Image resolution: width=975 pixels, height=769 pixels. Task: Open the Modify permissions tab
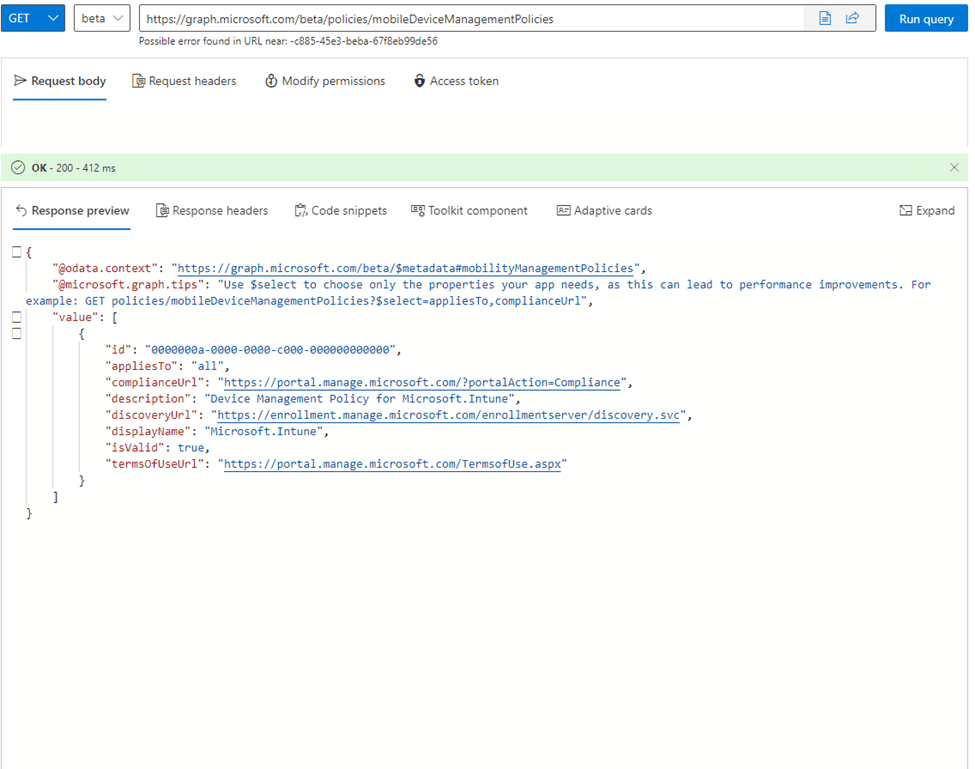325,81
